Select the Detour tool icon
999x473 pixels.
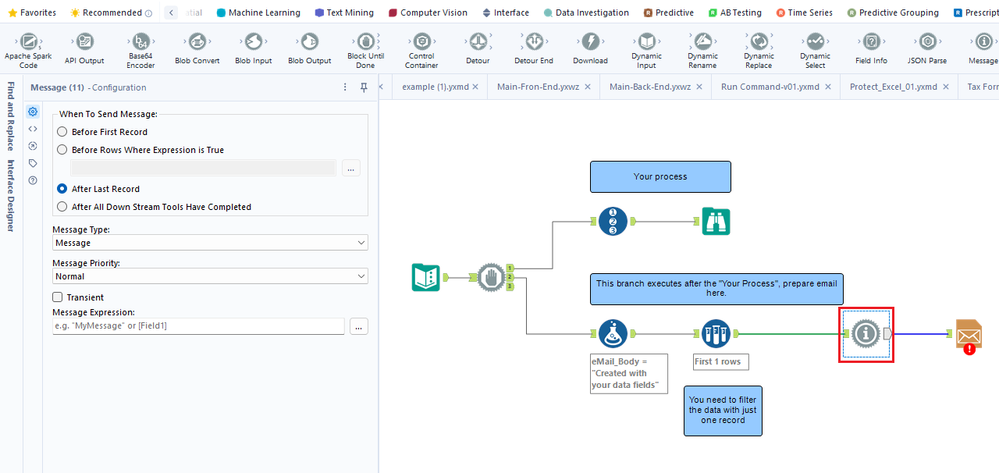477,42
